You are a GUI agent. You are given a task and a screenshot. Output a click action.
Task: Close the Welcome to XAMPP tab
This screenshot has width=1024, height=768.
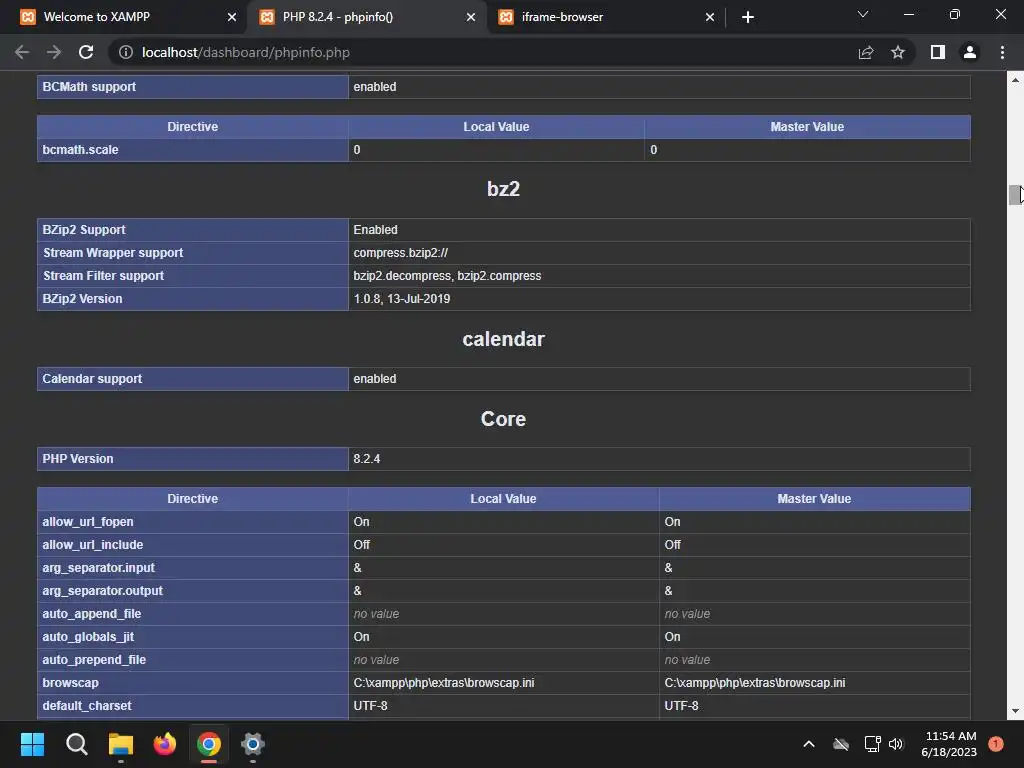click(x=232, y=17)
